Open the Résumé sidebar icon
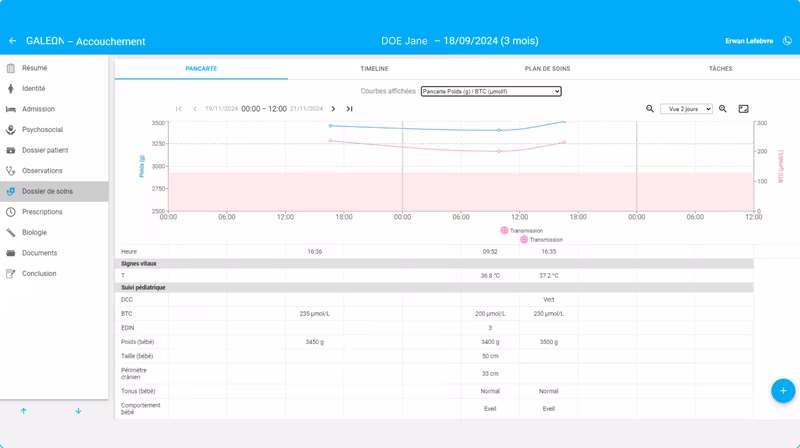 tap(11, 68)
